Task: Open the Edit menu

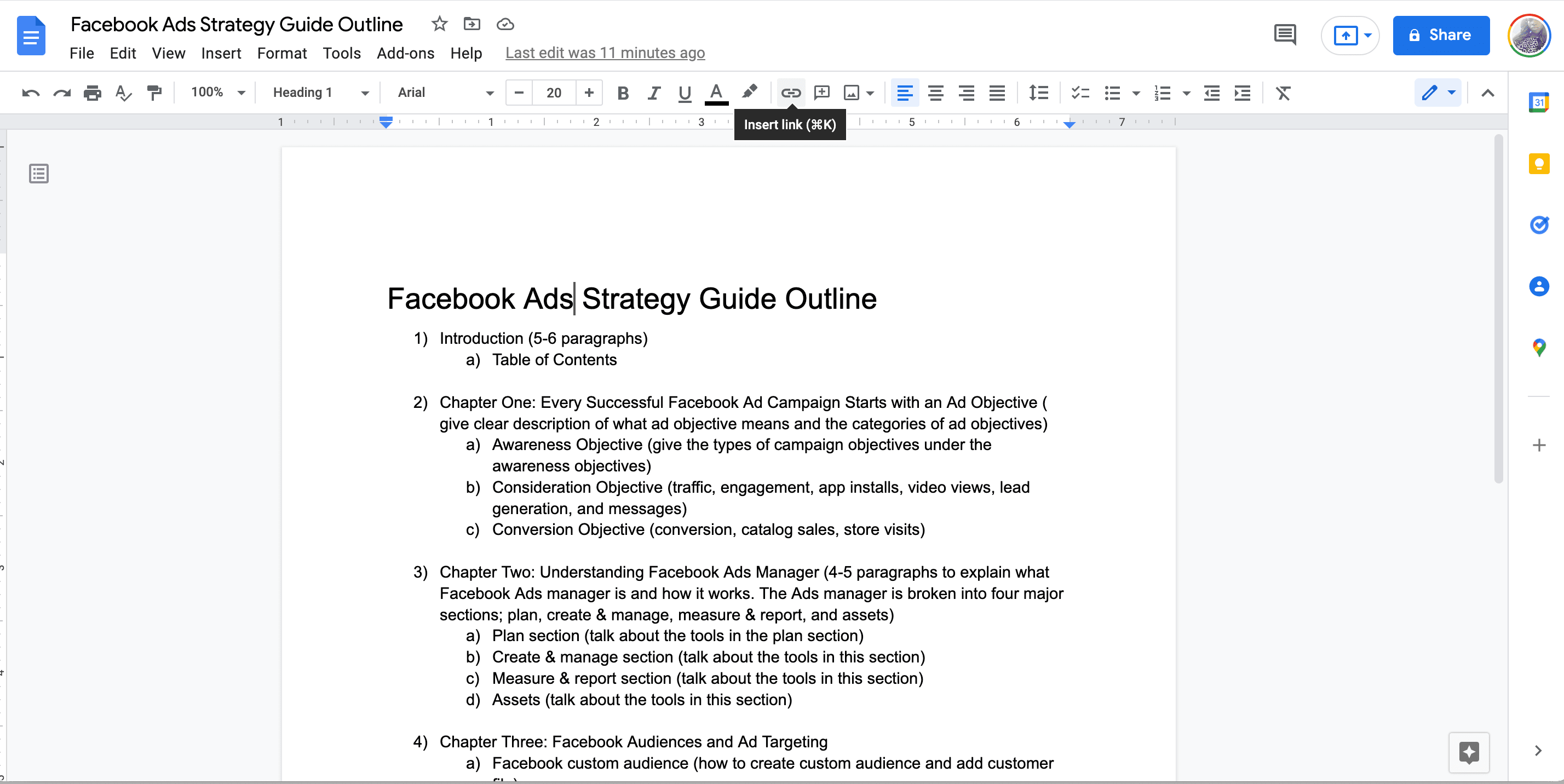Action: pyautogui.click(x=123, y=54)
